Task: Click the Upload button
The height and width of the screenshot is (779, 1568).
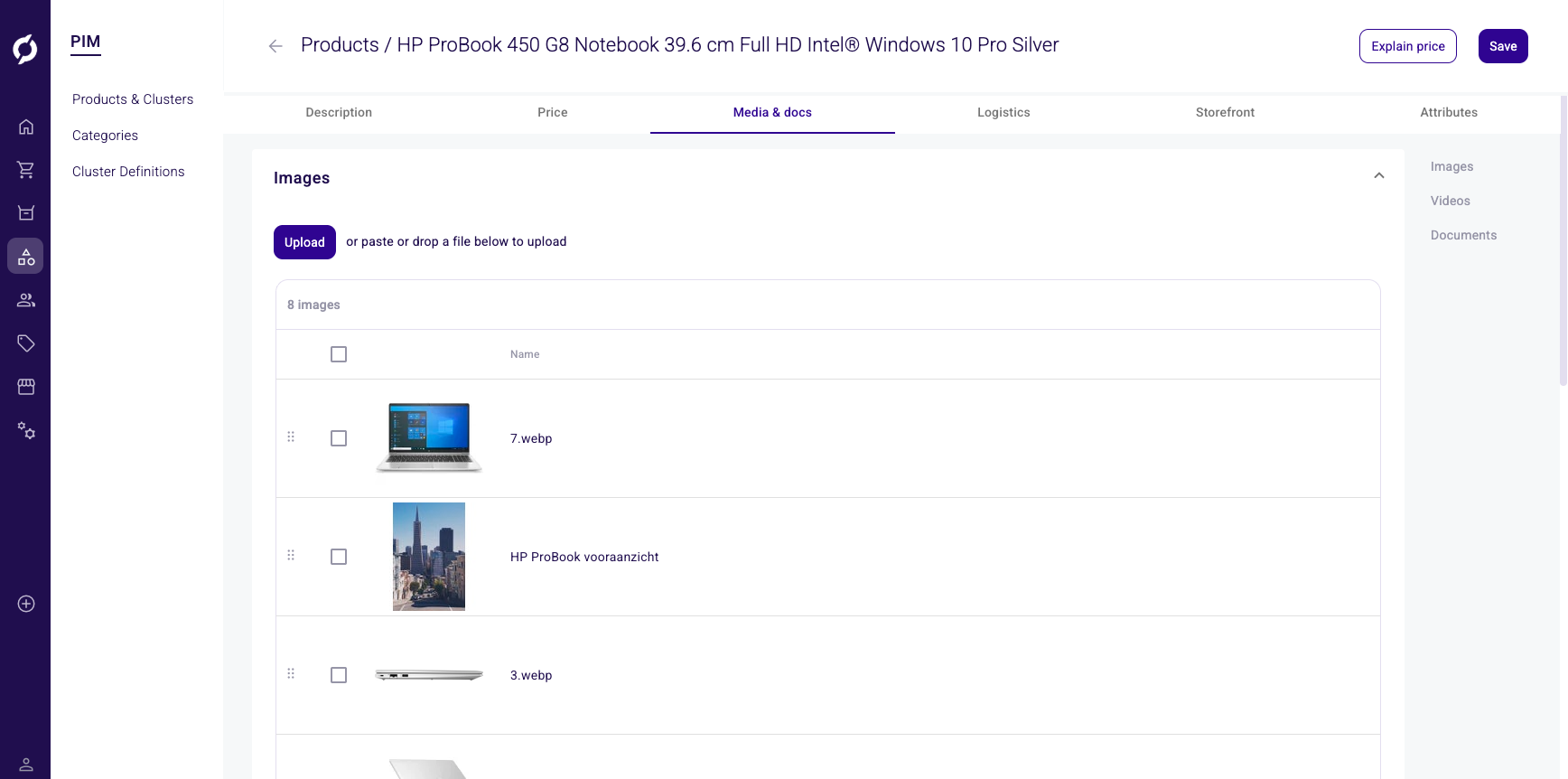Action: [x=304, y=242]
